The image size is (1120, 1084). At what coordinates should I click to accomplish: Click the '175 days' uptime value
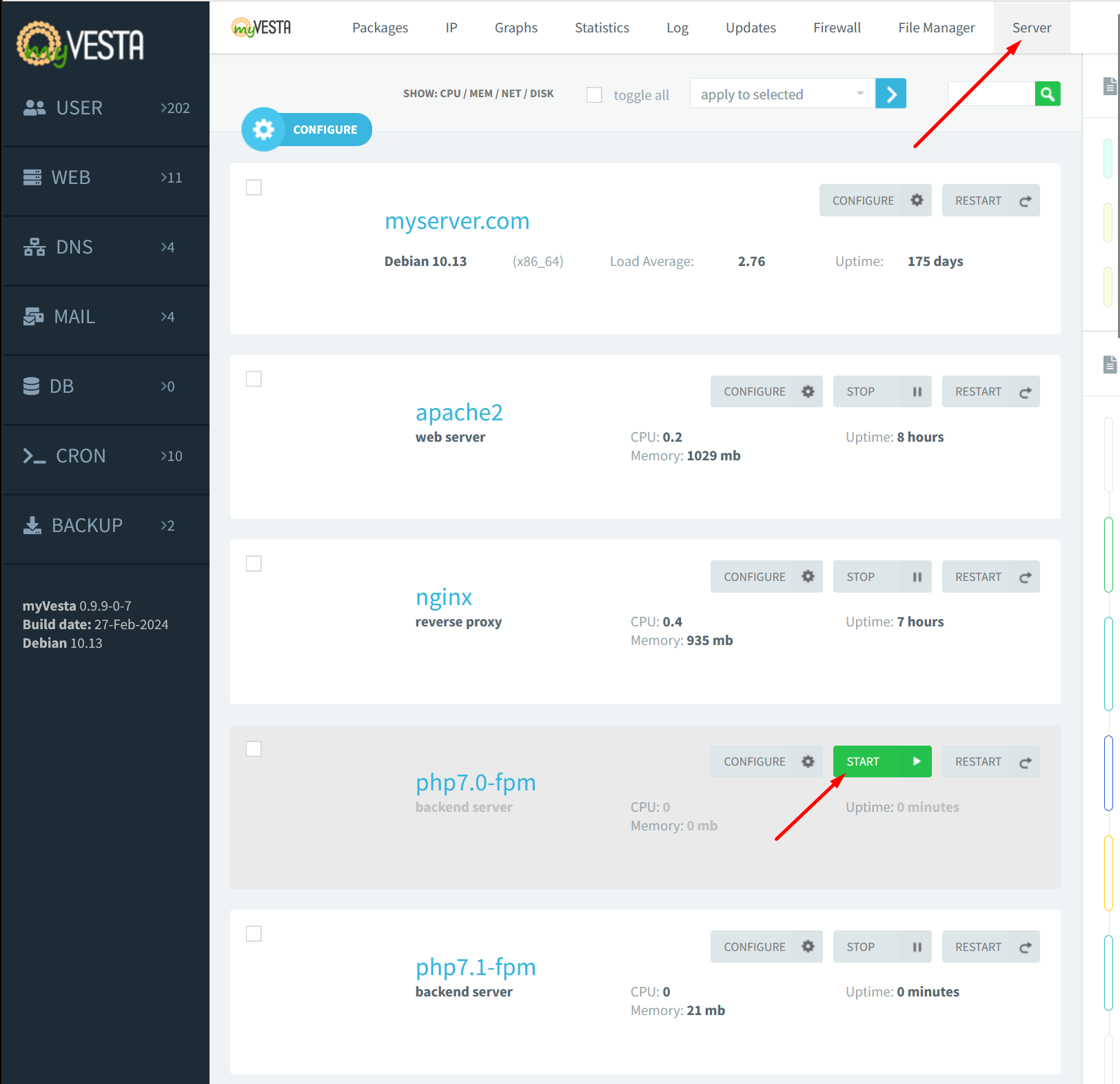coord(935,262)
